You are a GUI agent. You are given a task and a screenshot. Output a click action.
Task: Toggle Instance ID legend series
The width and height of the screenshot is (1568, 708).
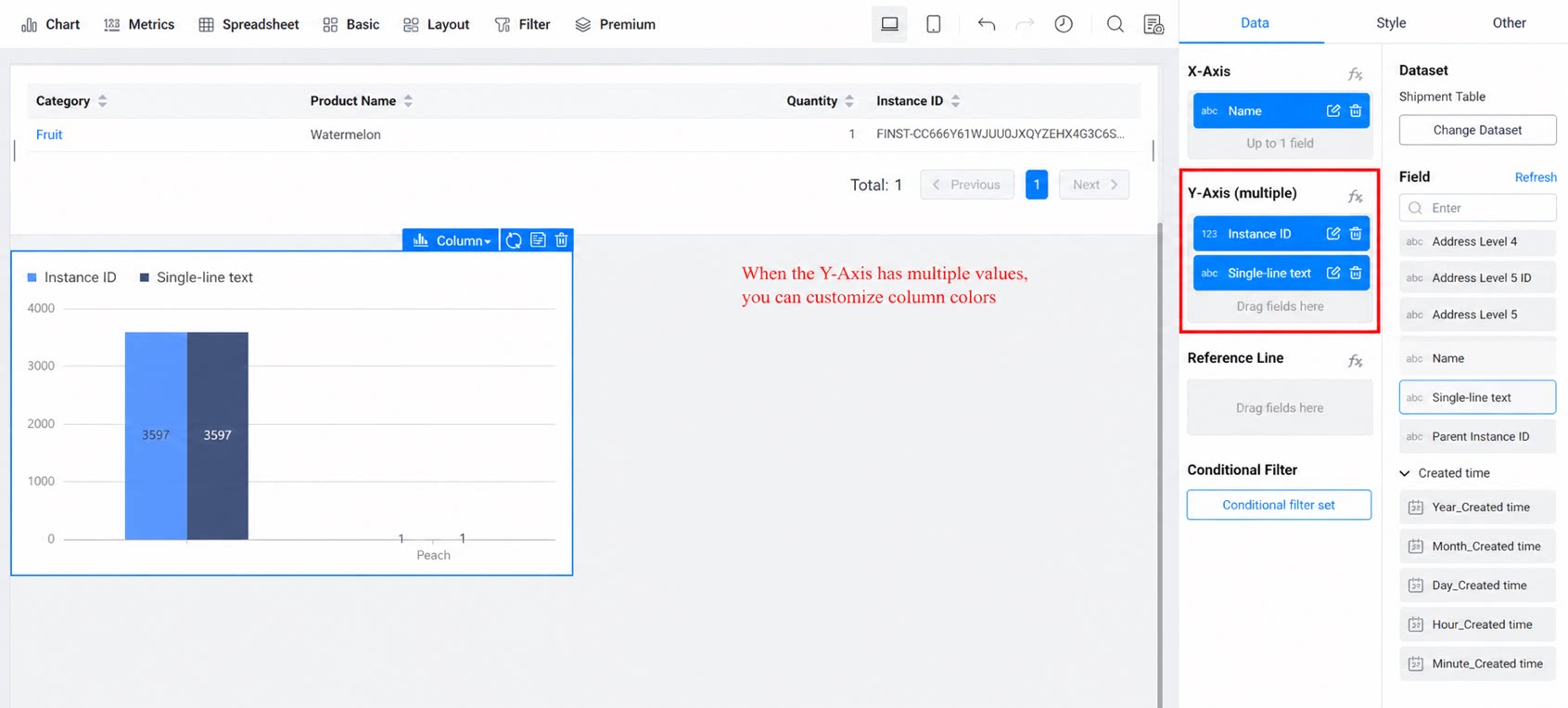tap(71, 277)
